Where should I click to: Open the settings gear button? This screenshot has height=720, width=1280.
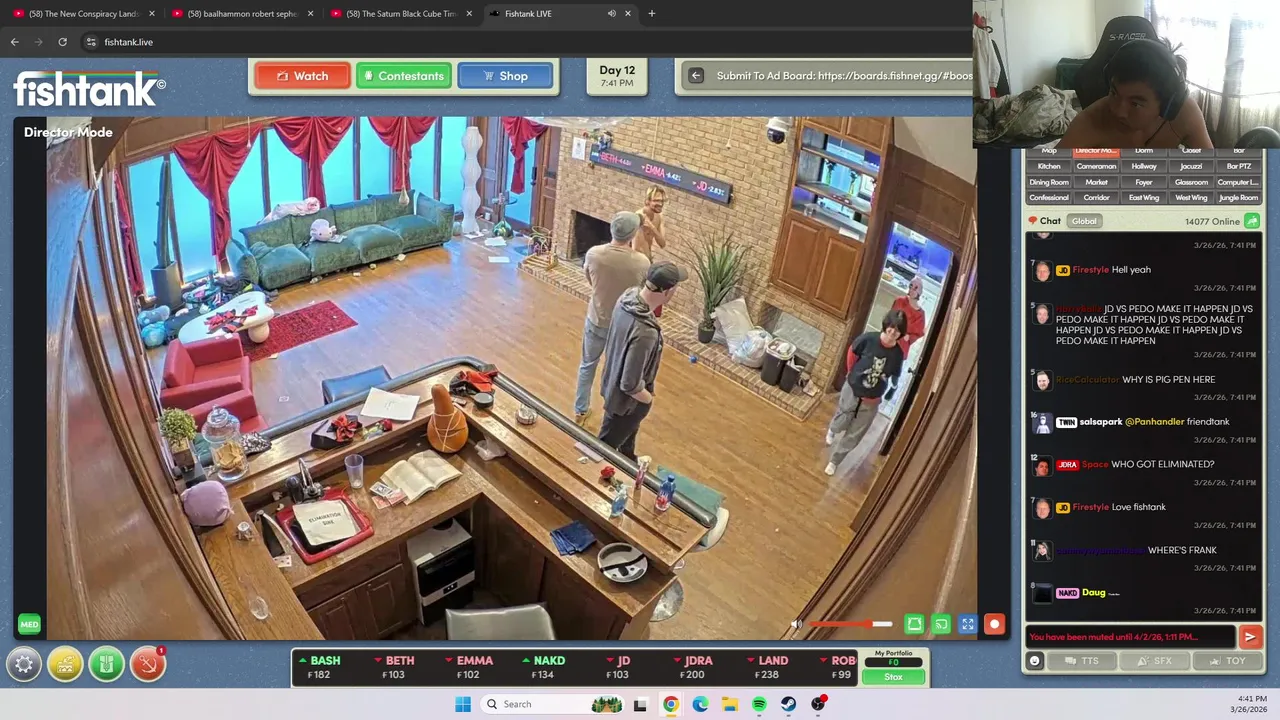tap(24, 664)
